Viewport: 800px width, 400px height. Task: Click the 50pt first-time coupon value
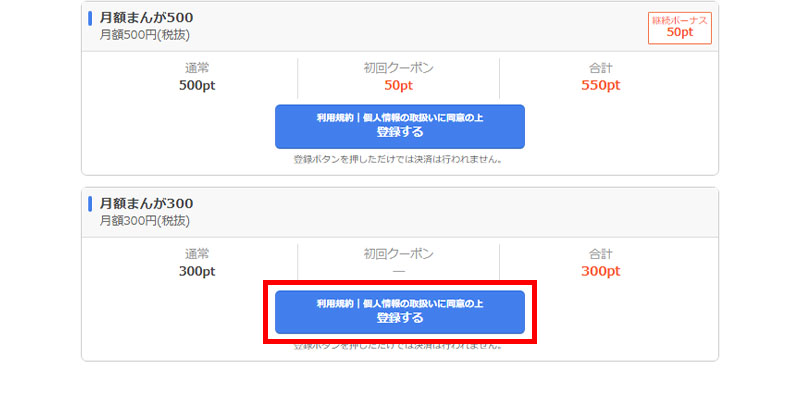[399, 85]
